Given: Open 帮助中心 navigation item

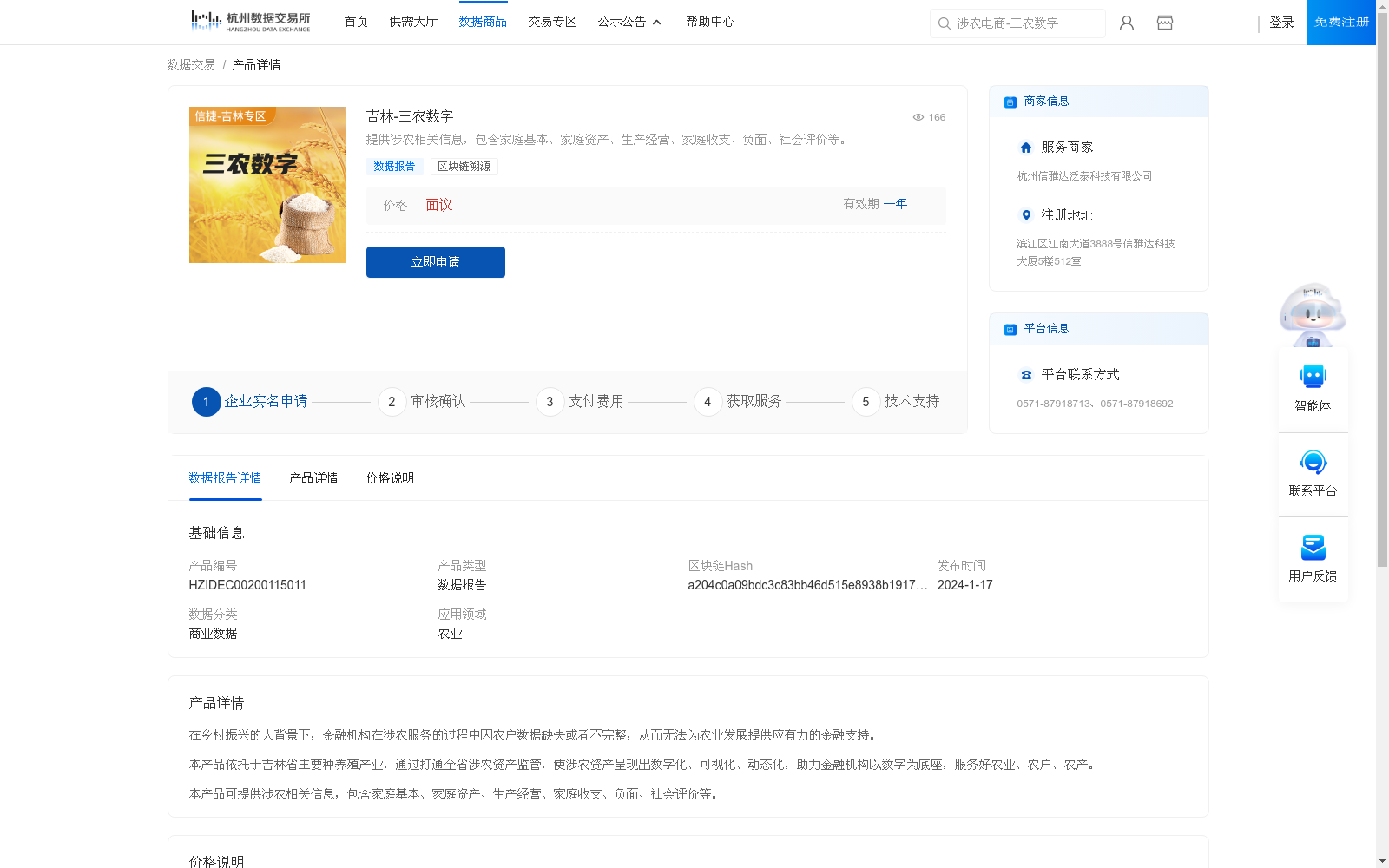Looking at the screenshot, I should coord(710,22).
